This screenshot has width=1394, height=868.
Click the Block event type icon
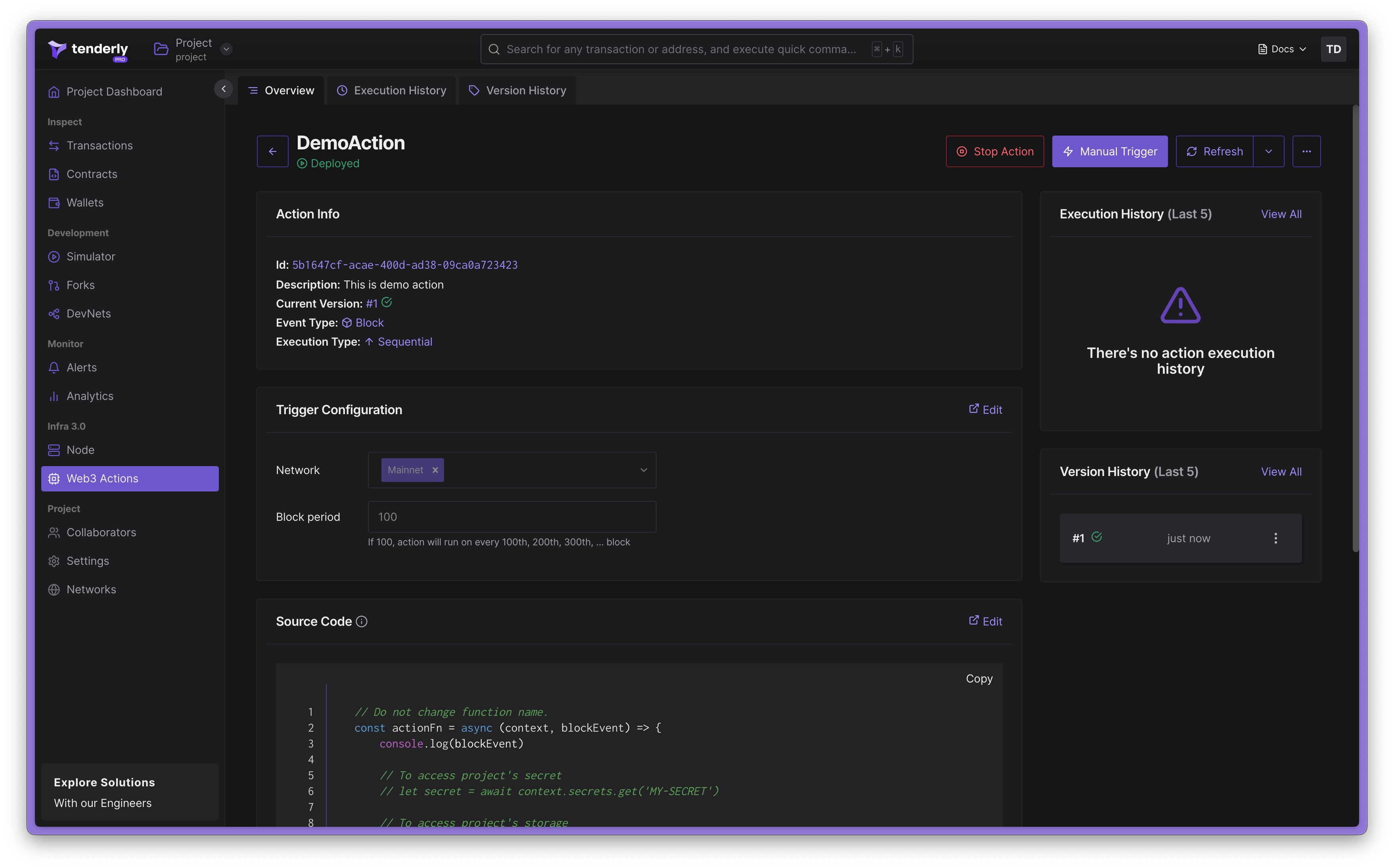coord(347,322)
